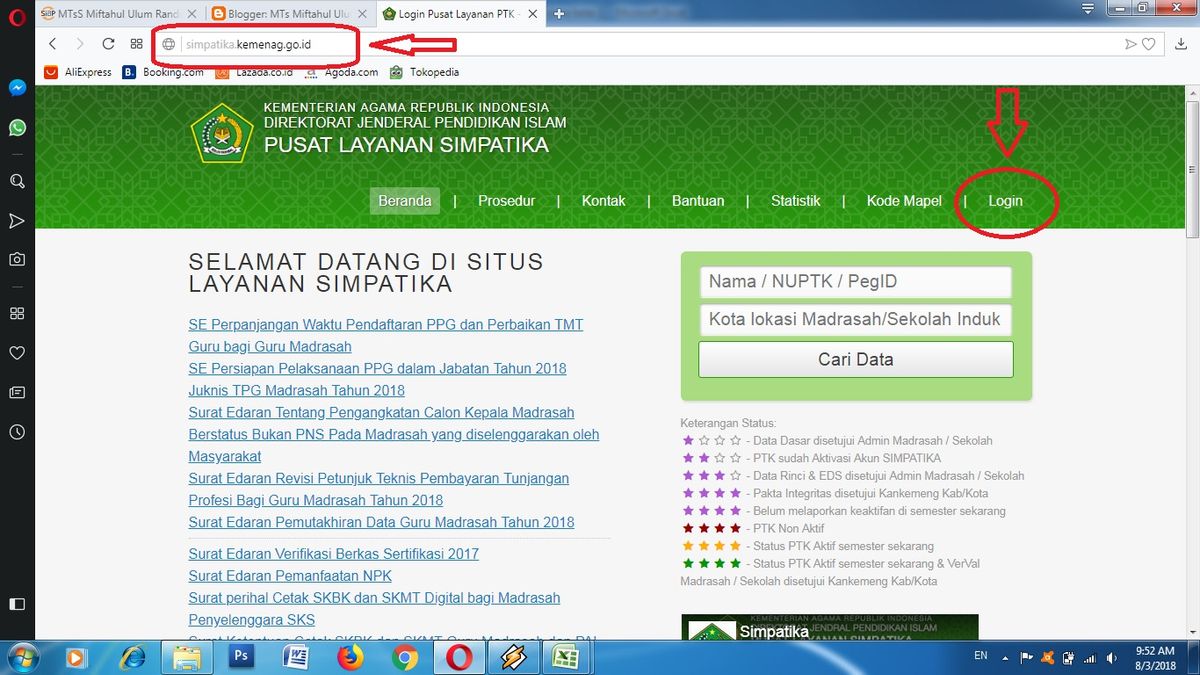The width and height of the screenshot is (1200, 675).
Task: Take a snapshot with the sidebar camera icon
Action: tap(17, 259)
